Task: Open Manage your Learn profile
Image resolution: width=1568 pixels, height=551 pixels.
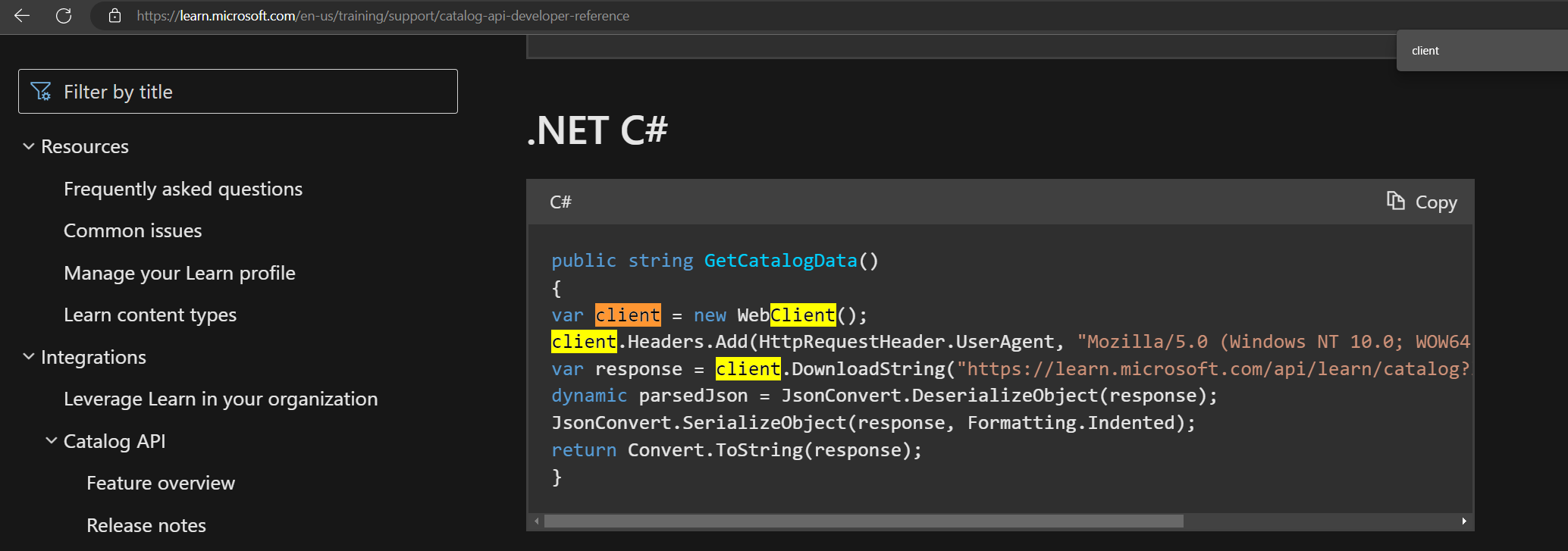Action: point(180,273)
